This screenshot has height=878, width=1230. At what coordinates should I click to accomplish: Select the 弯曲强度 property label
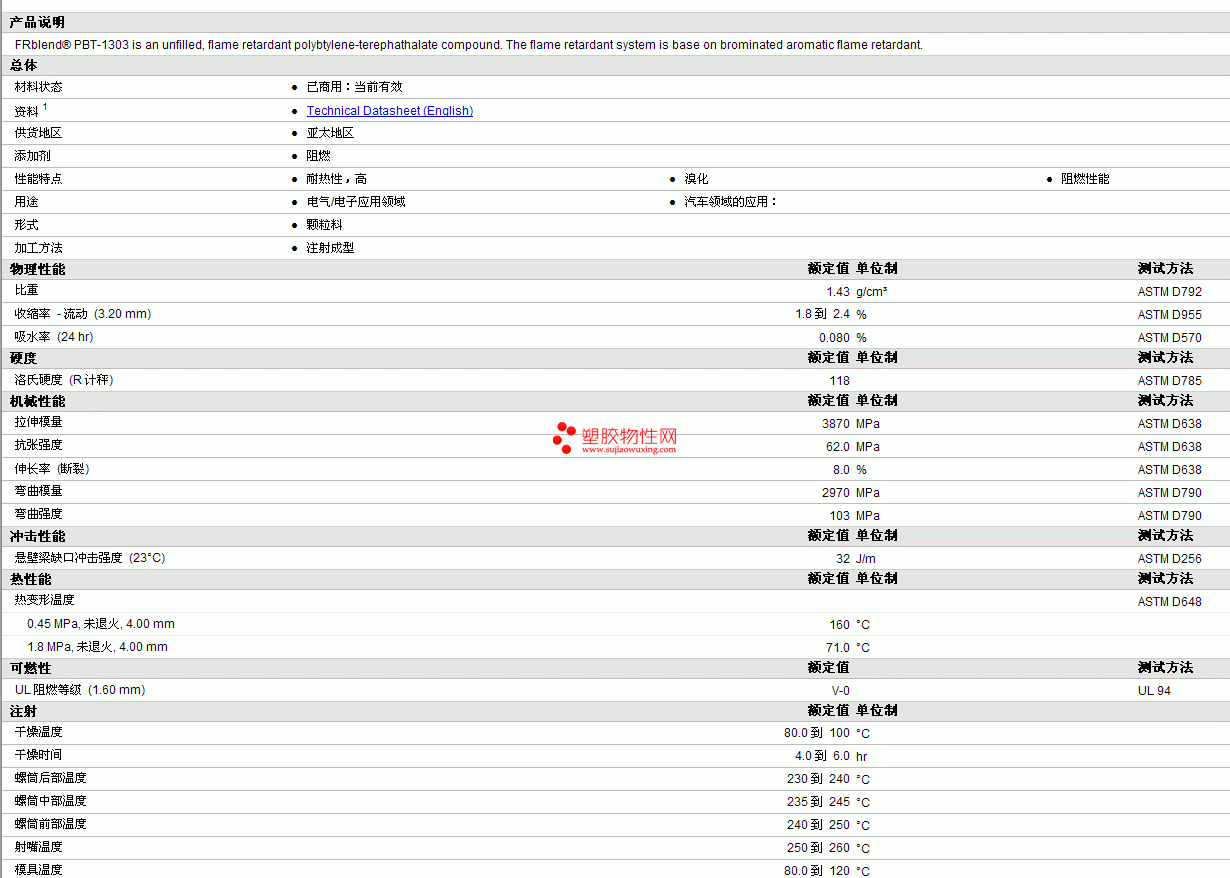click(38, 515)
